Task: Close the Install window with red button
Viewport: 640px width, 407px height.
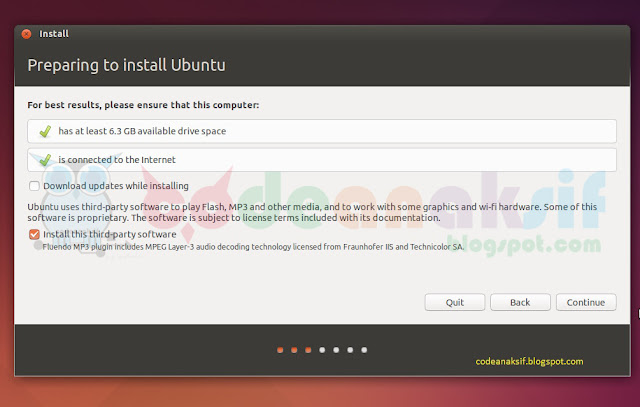Action: 27,34
